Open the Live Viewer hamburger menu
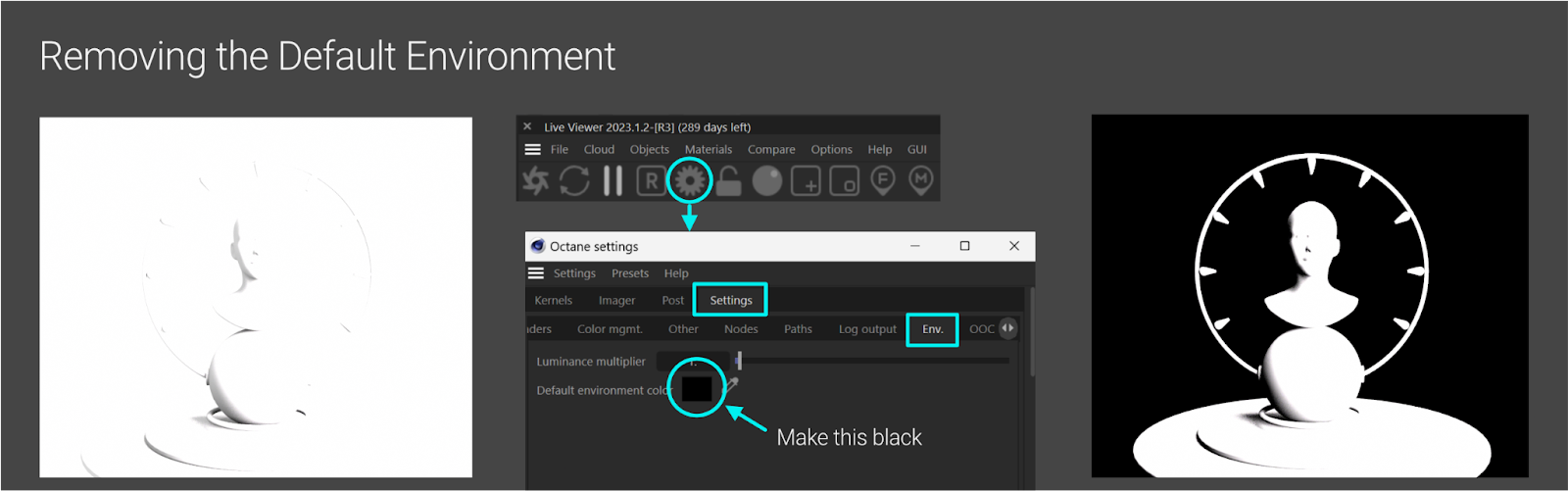 (x=532, y=150)
